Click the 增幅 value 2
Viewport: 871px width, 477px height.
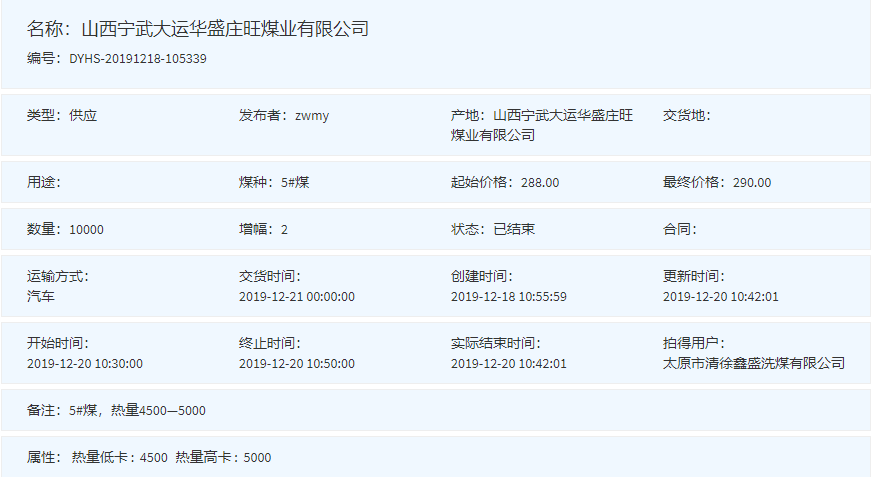click(284, 230)
